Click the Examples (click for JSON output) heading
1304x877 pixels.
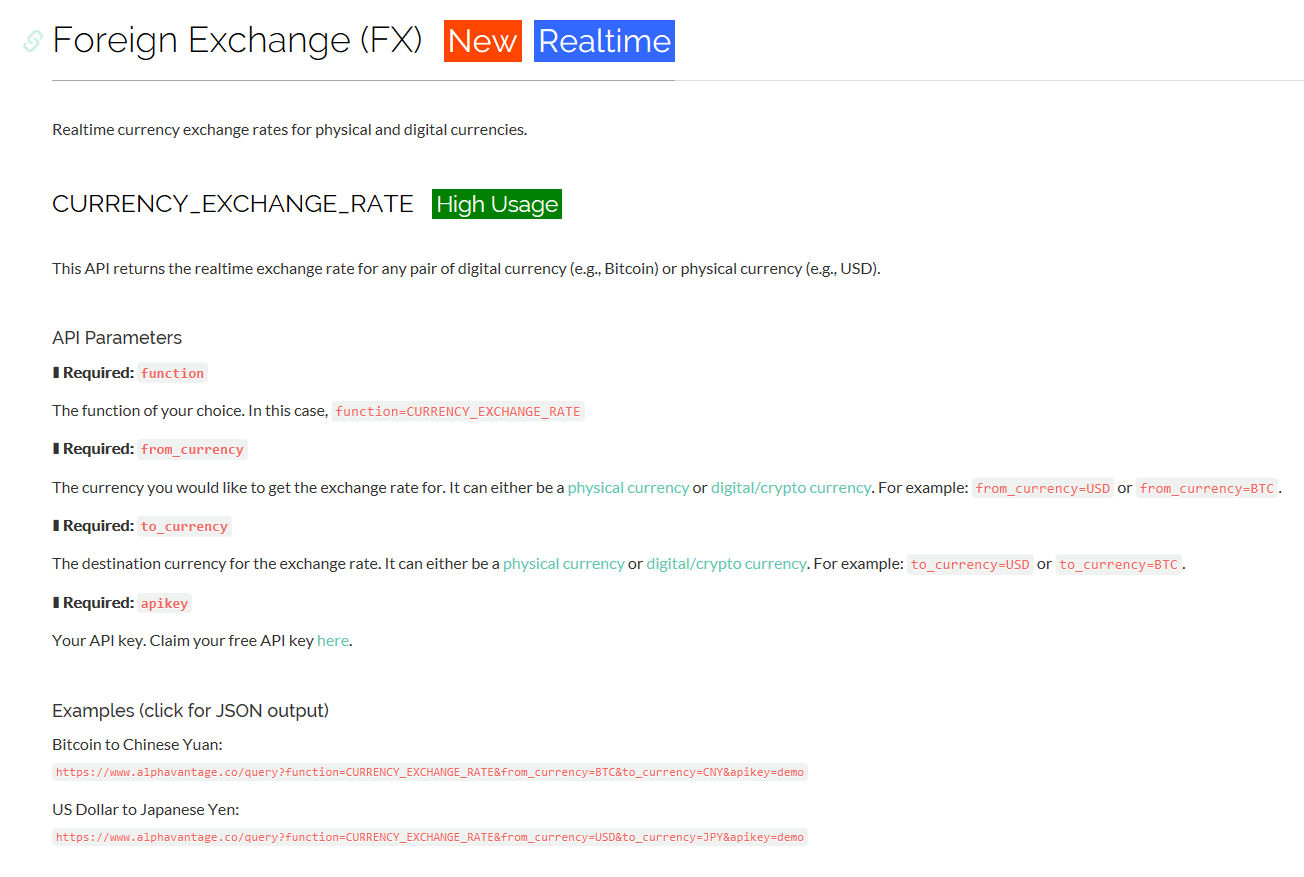(x=191, y=711)
